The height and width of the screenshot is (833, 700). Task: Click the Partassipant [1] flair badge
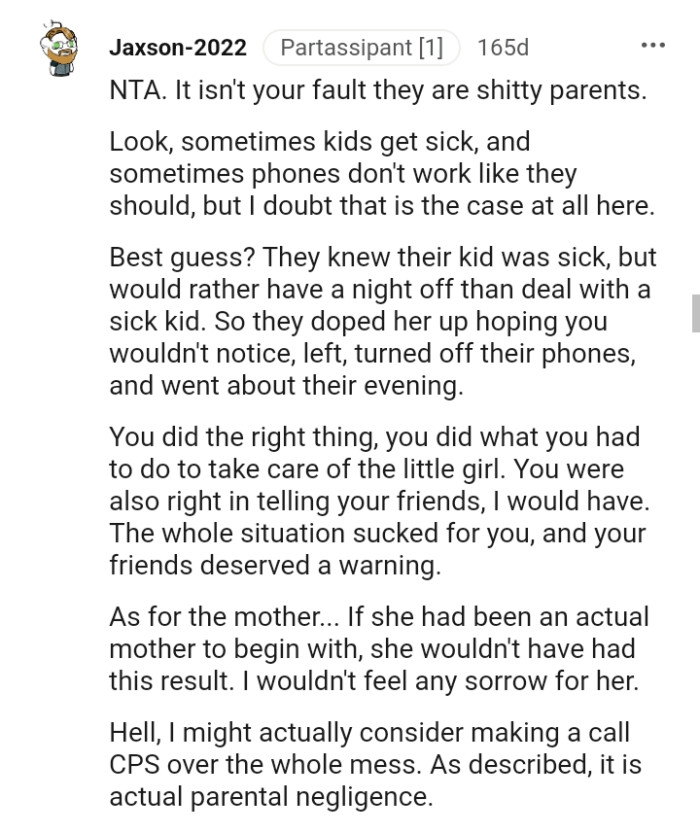click(360, 46)
